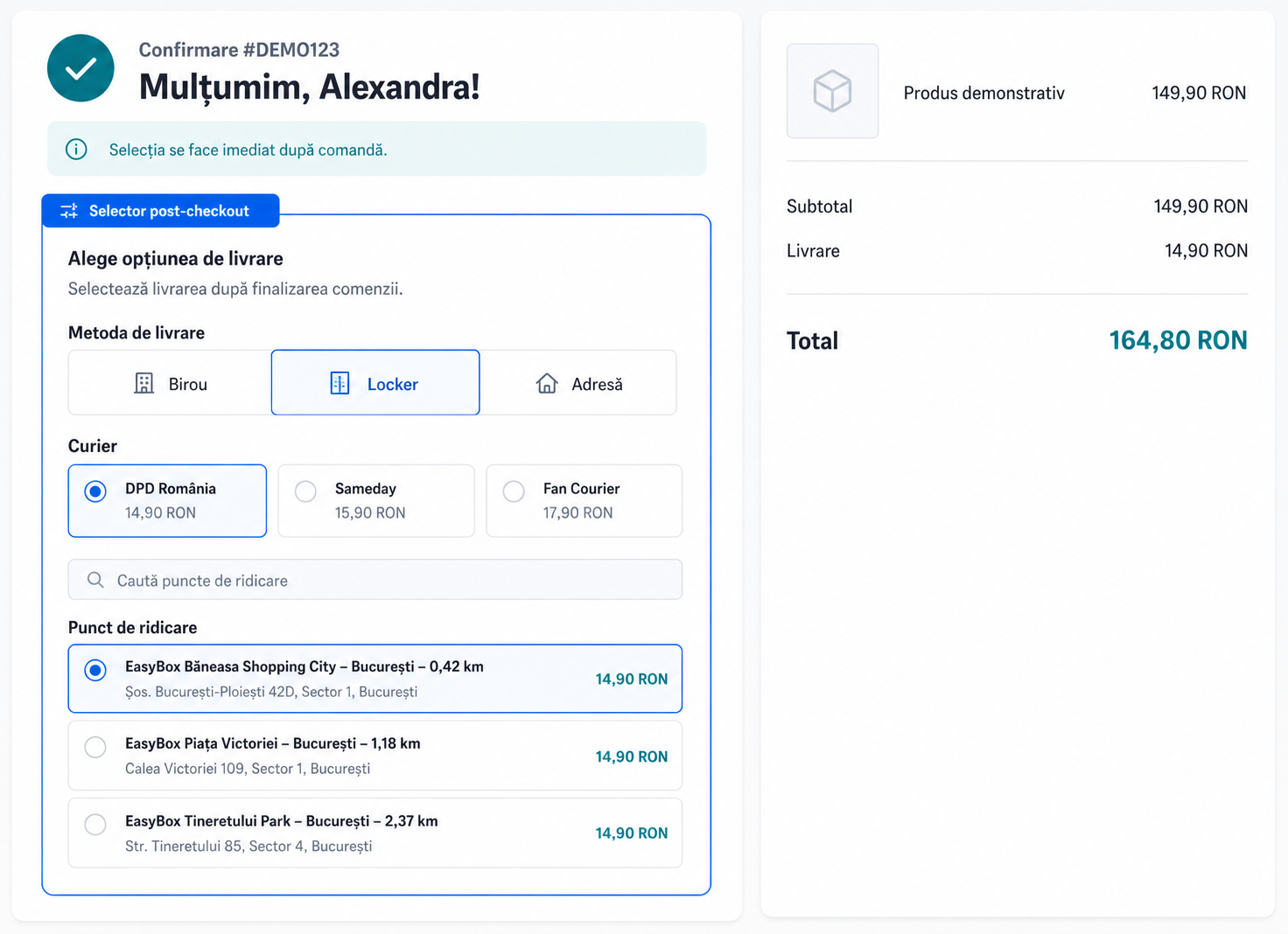This screenshot has width=1288, height=934.
Task: Click the Selector post-checkout label
Action: 169,211
